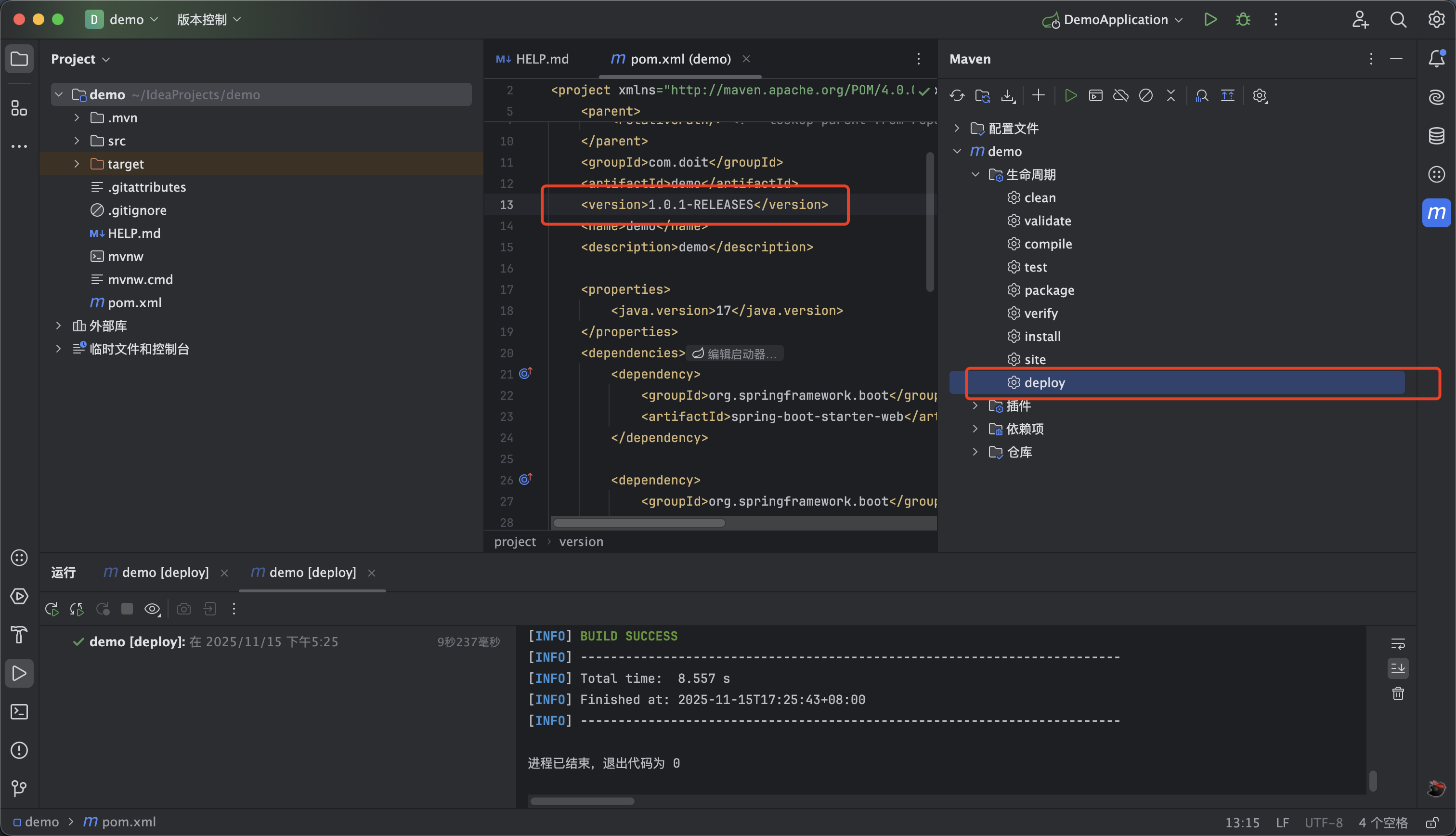Clear run console with trash icon
Image resolution: width=1456 pixels, height=836 pixels.
tap(1397, 693)
